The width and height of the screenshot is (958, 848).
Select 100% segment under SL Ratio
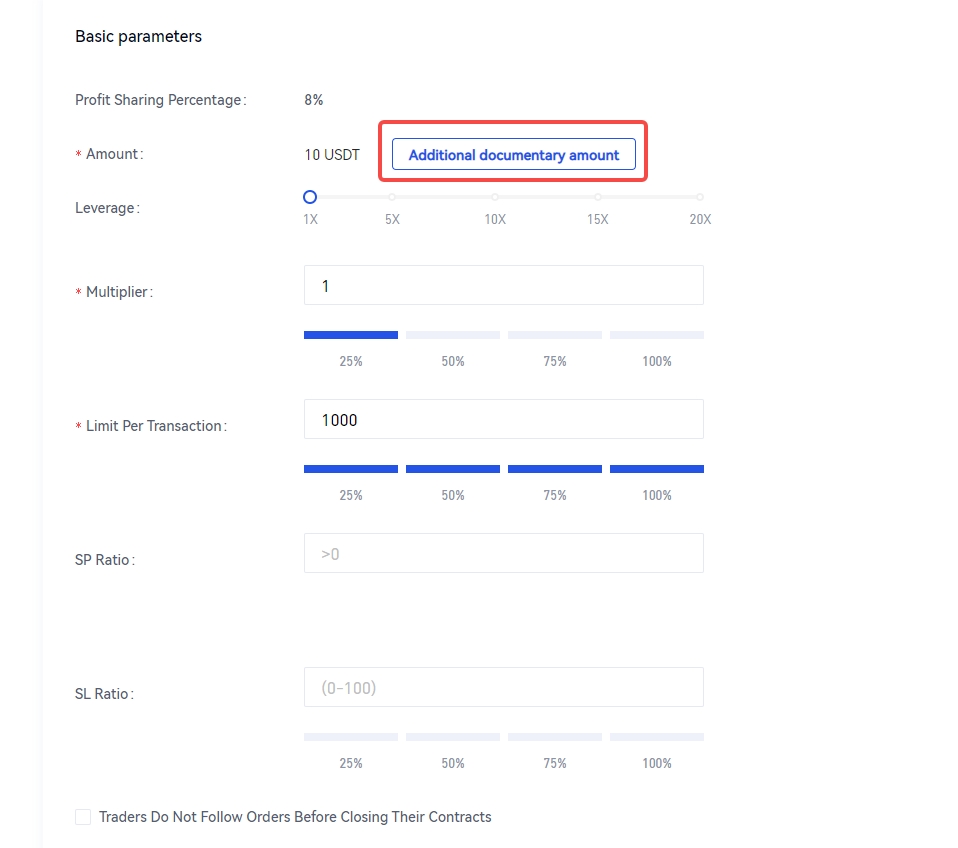(657, 737)
